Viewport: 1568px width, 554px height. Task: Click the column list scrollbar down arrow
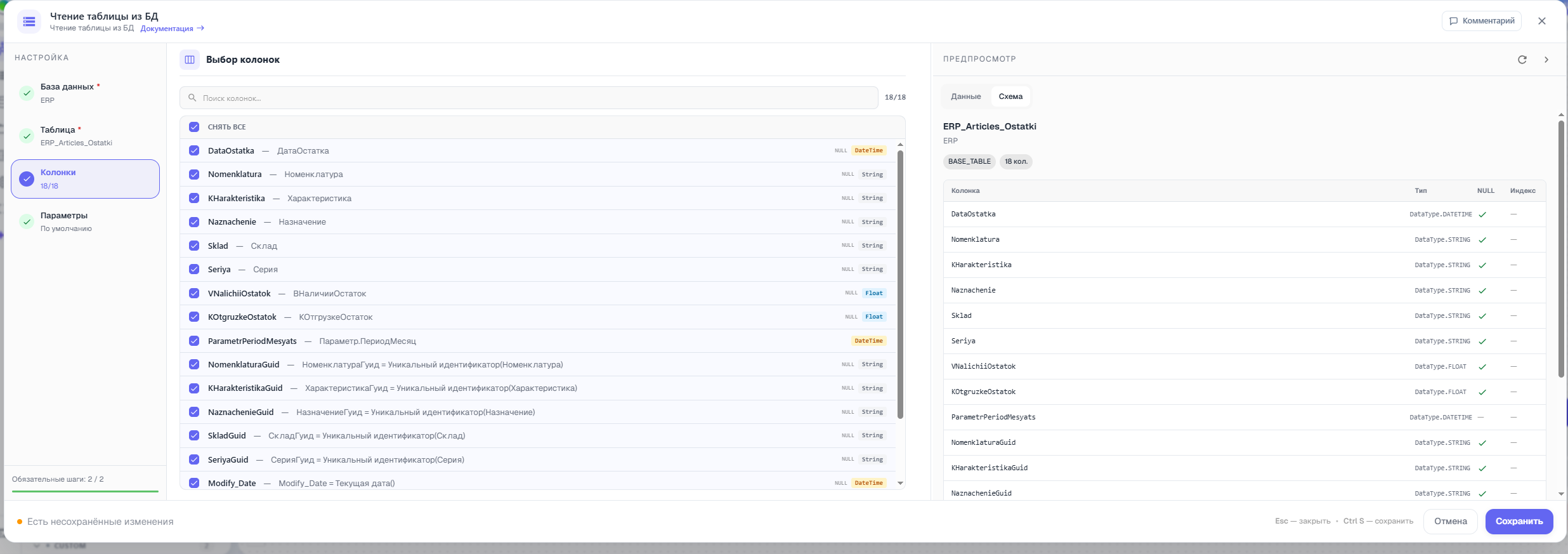tap(900, 484)
